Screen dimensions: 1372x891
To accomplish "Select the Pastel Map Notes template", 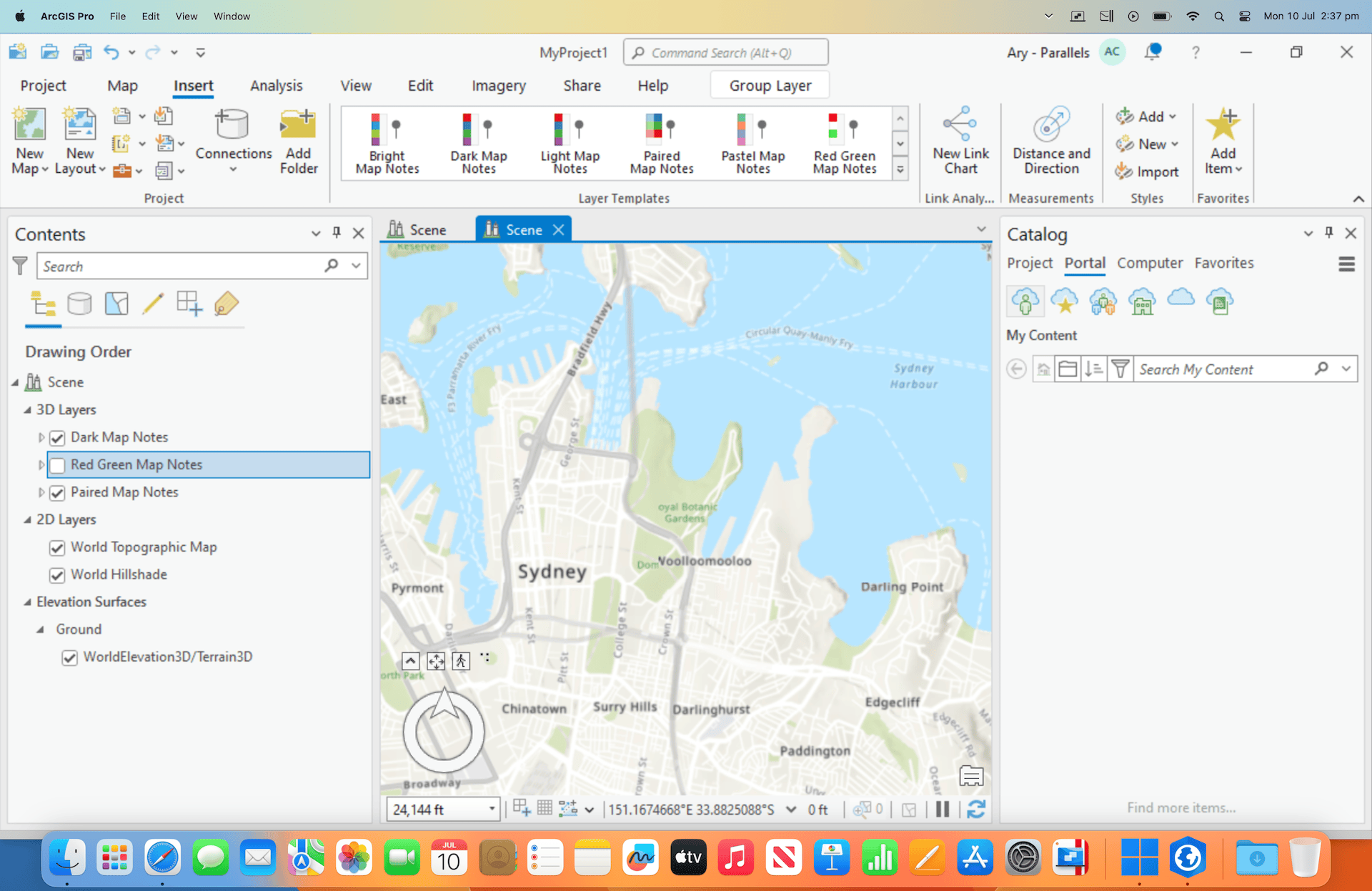I will 752,141.
